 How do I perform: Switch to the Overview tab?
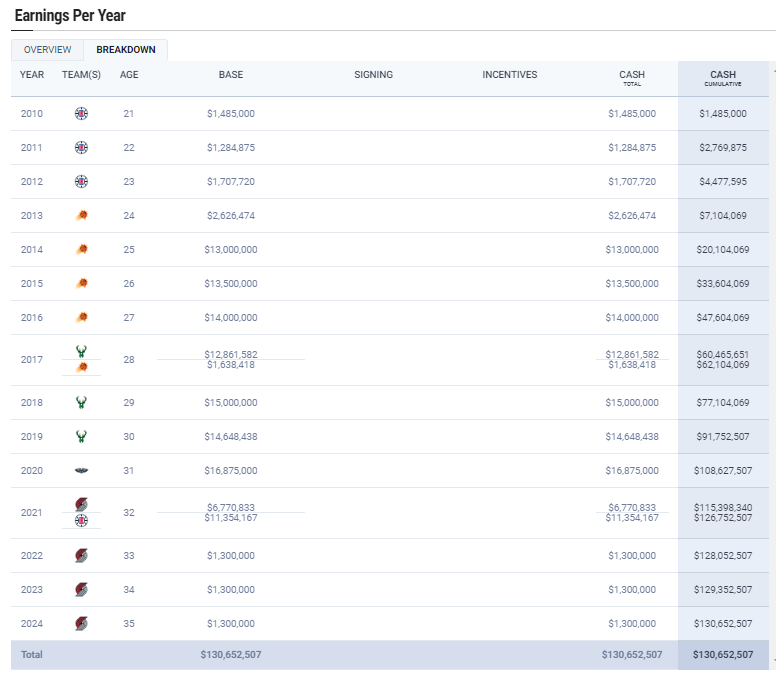click(x=48, y=50)
